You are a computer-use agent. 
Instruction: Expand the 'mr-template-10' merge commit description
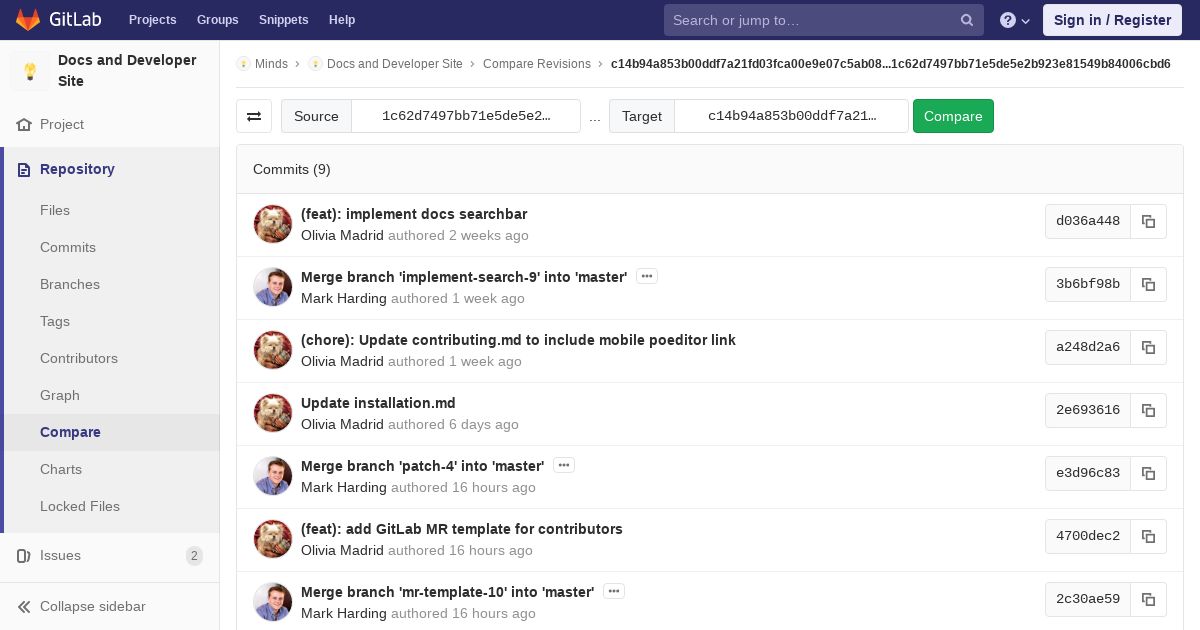click(614, 591)
